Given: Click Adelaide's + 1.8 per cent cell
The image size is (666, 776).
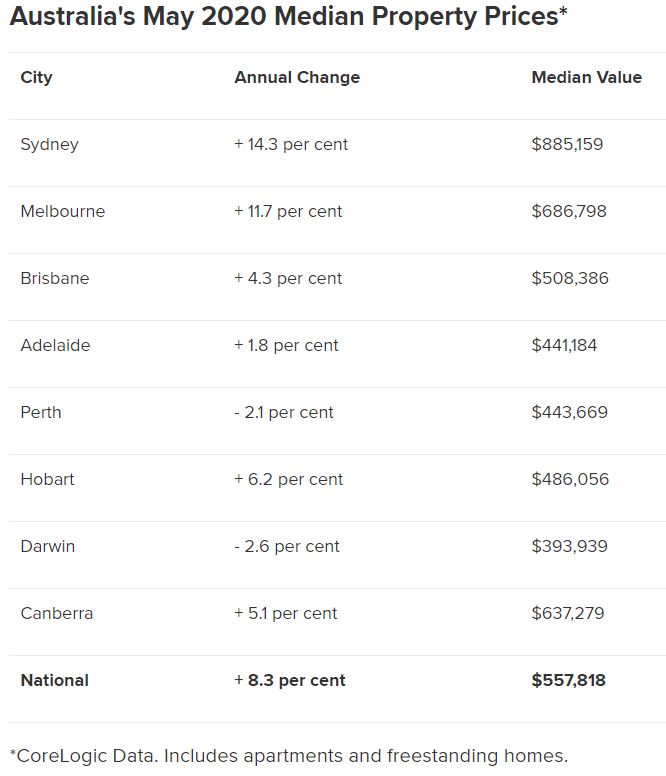Looking at the screenshot, I should click(286, 345).
